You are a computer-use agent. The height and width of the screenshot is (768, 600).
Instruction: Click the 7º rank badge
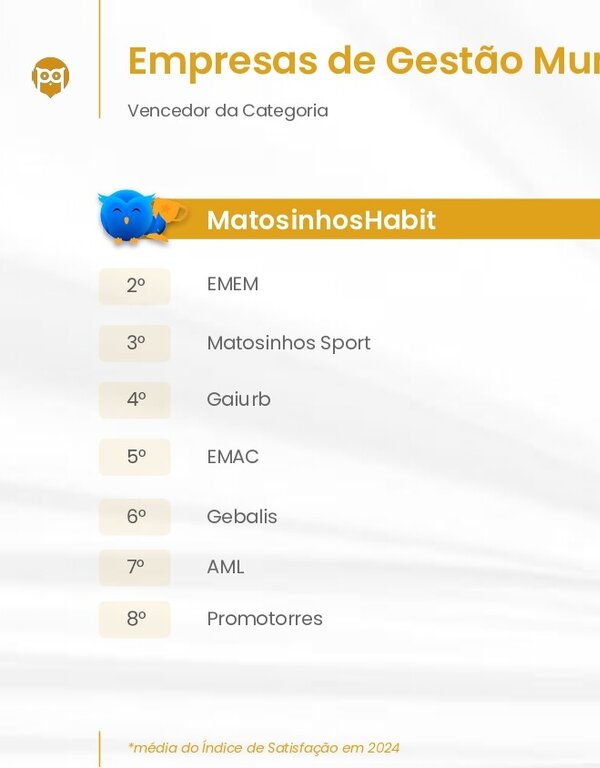[x=135, y=567]
